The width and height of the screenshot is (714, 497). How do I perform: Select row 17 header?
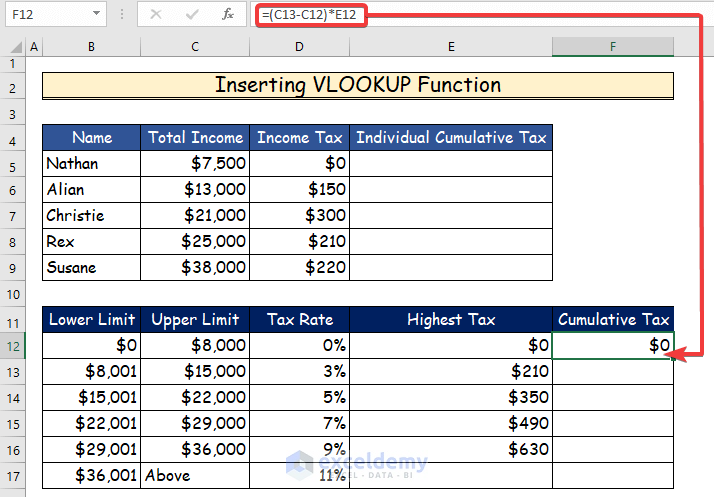click(13, 477)
